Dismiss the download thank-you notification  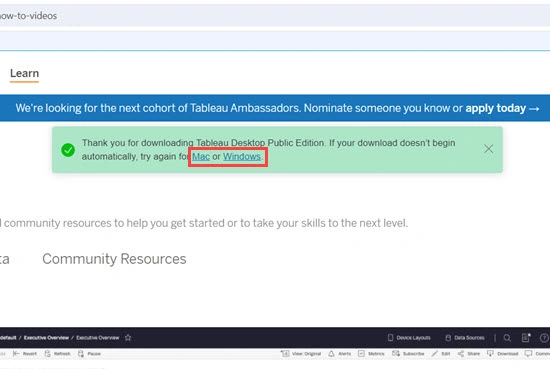(488, 149)
